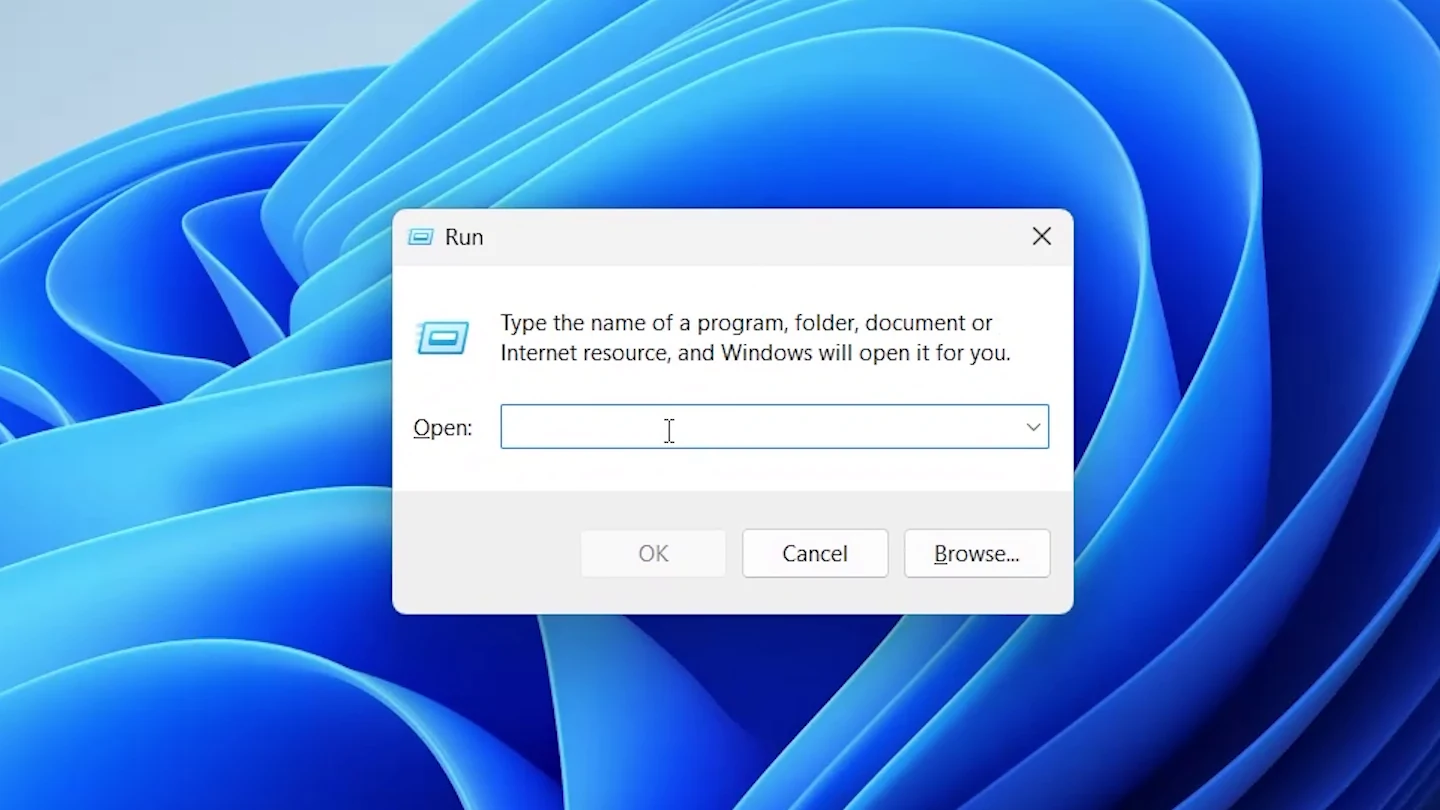This screenshot has width=1440, height=810.
Task: Open file picker with Browse button
Action: coord(977,553)
